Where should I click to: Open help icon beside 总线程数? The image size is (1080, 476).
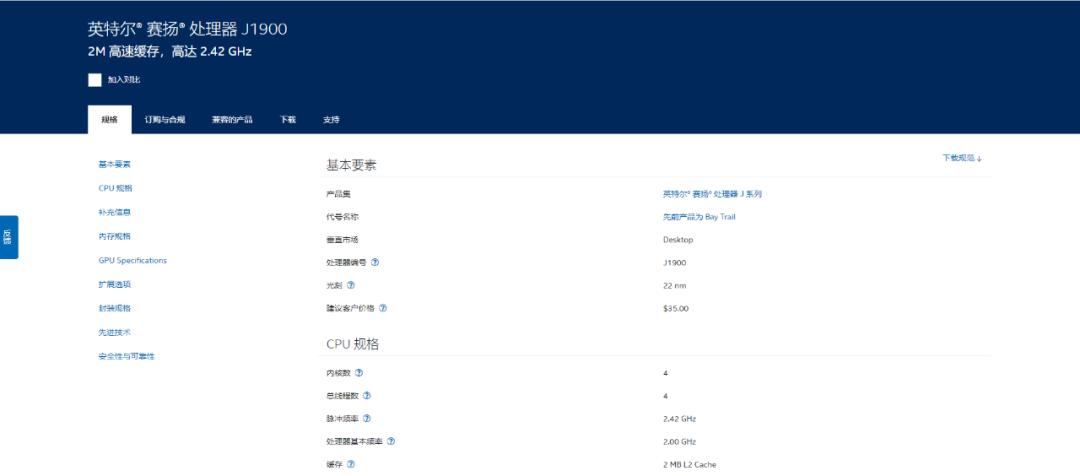367,395
